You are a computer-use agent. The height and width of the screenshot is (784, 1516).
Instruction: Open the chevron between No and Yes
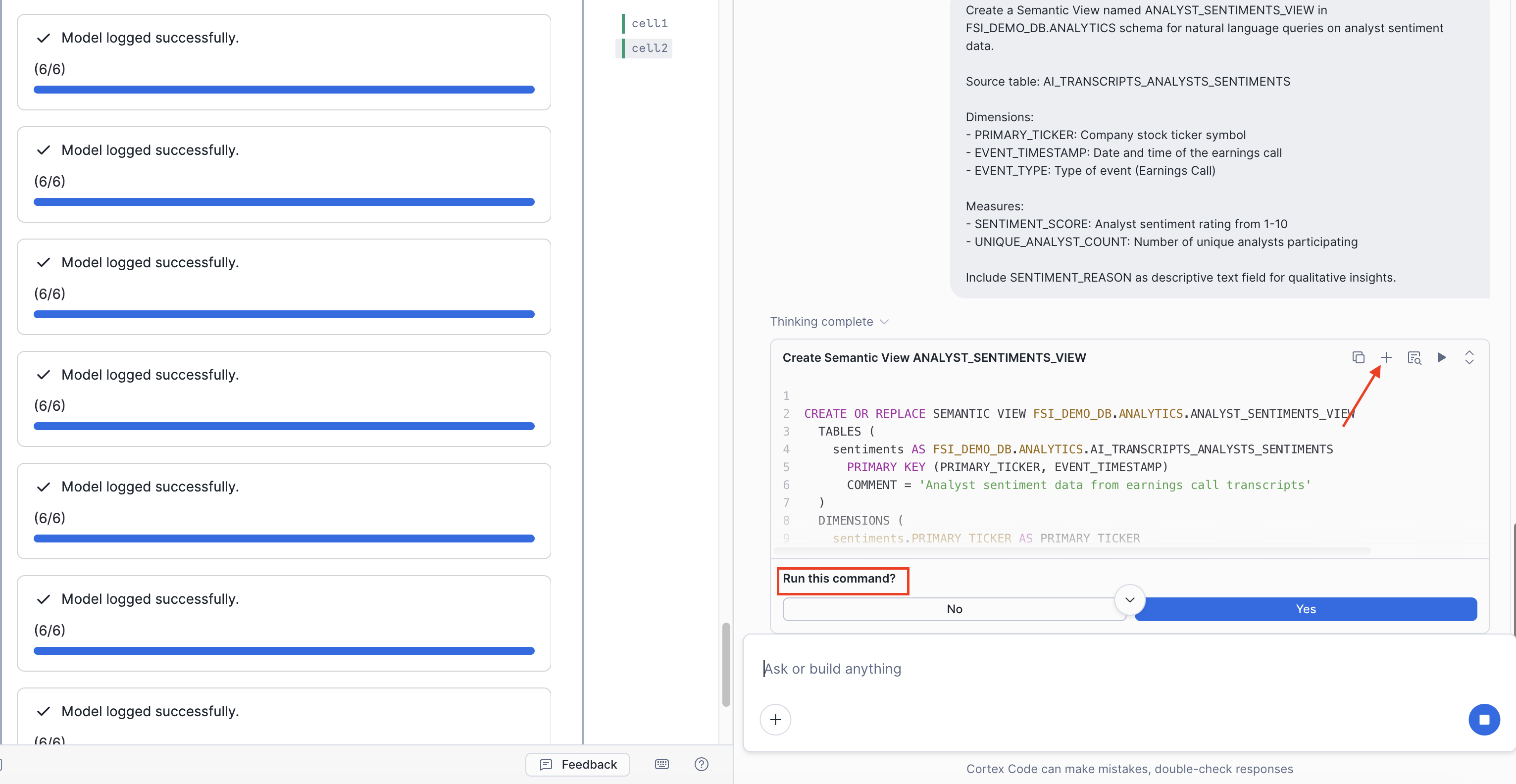1129,600
